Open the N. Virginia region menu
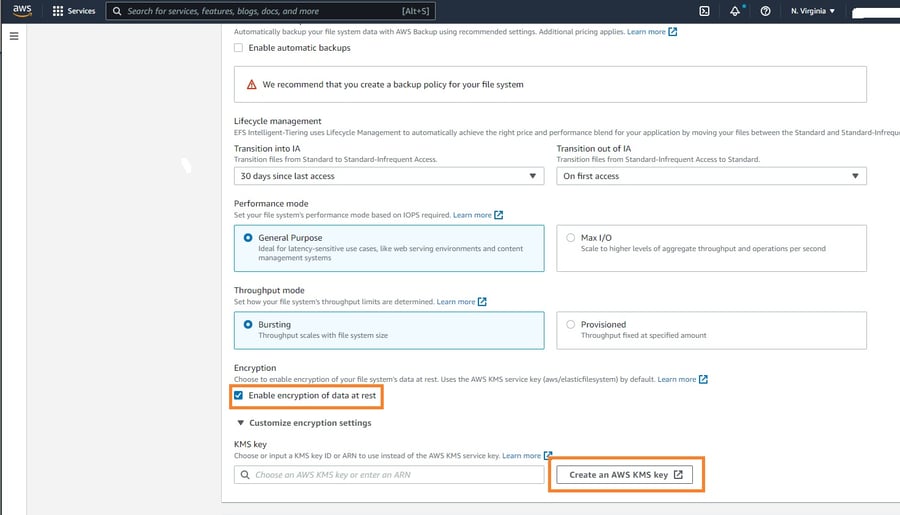Image resolution: width=900 pixels, height=515 pixels. click(812, 11)
